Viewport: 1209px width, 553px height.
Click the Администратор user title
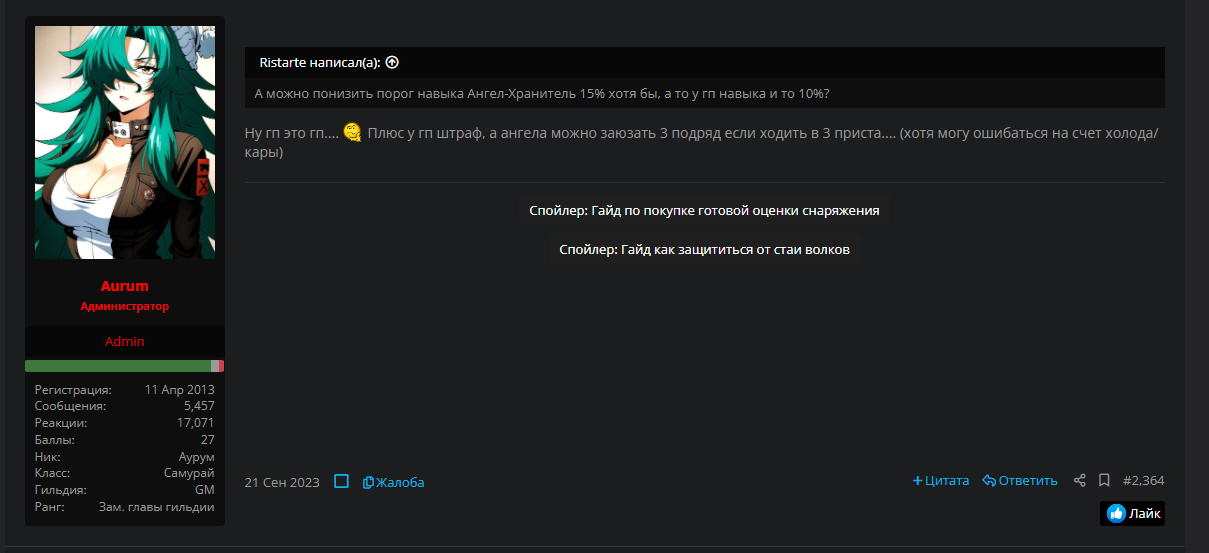(125, 306)
